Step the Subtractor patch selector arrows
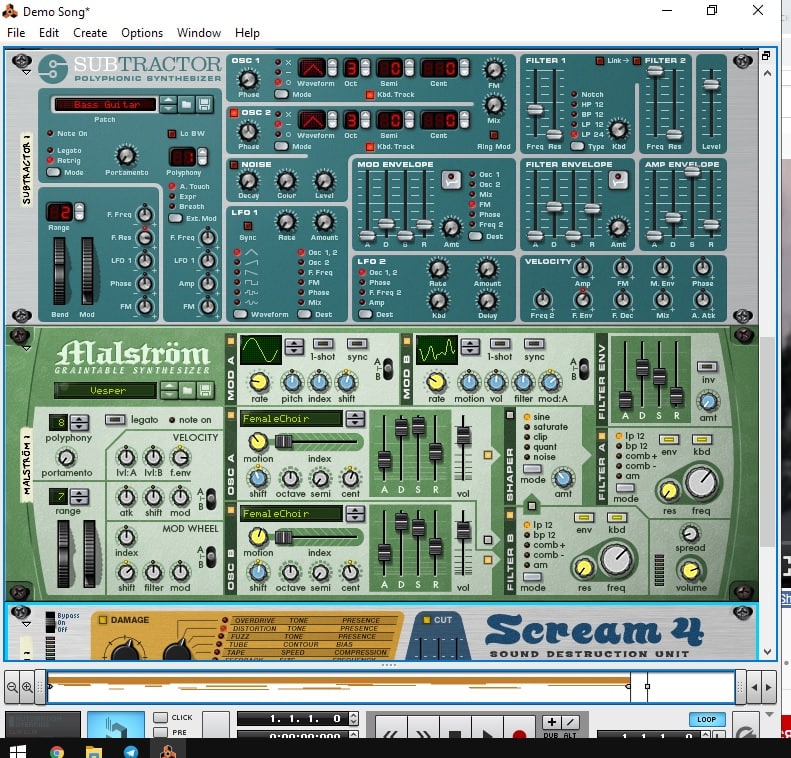Viewport: 791px width, 758px height. tap(168, 104)
